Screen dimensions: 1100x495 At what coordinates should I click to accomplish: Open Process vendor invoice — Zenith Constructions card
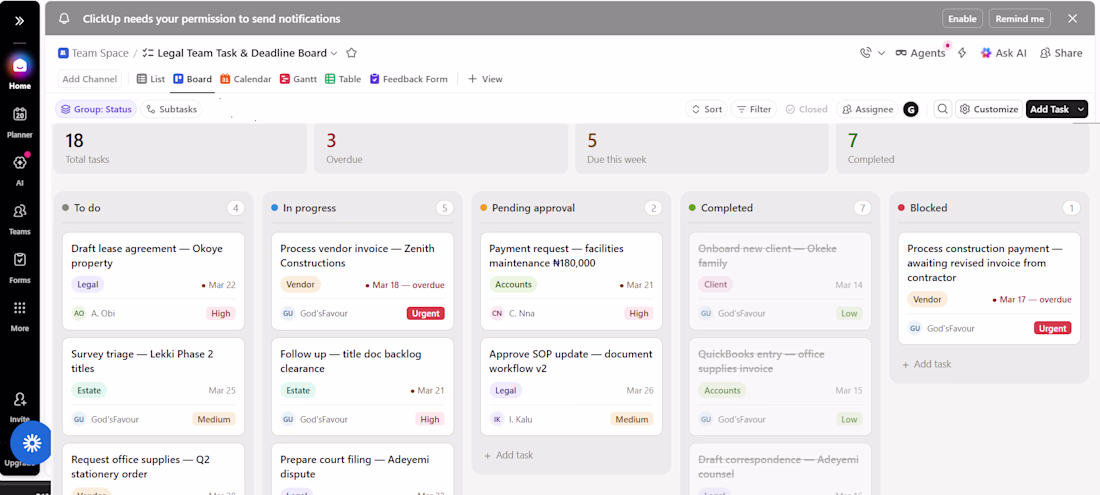coord(362,281)
